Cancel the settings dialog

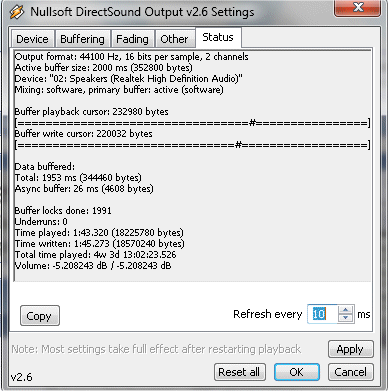pos(351,372)
